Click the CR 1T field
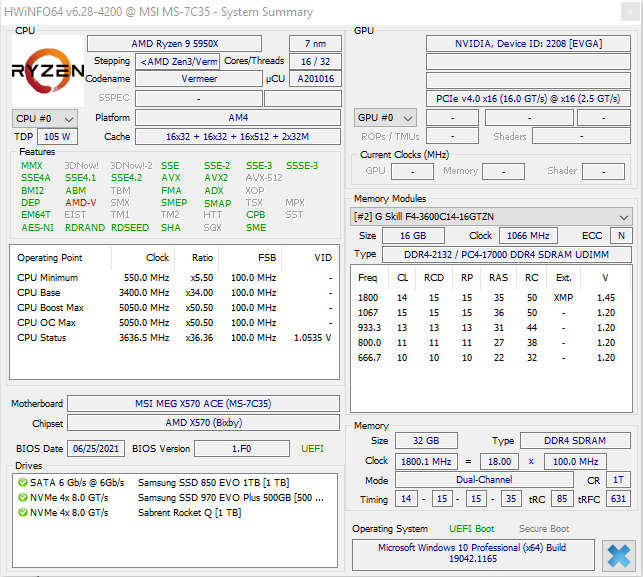This screenshot has height=577, width=643. pyautogui.click(x=618, y=480)
